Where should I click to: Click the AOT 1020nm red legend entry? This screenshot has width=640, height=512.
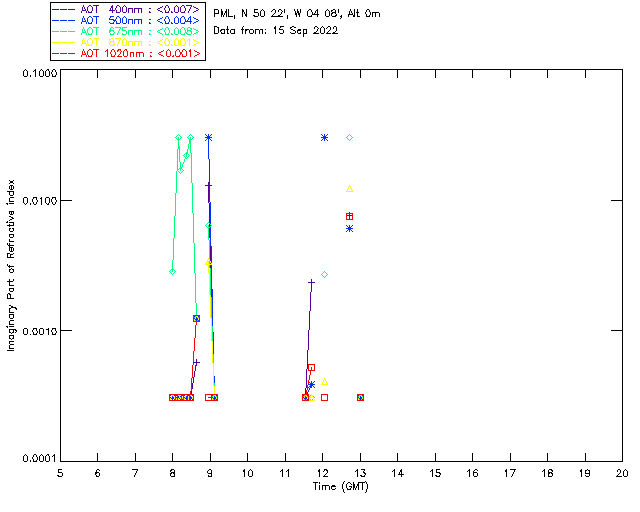pyautogui.click(x=127, y=53)
